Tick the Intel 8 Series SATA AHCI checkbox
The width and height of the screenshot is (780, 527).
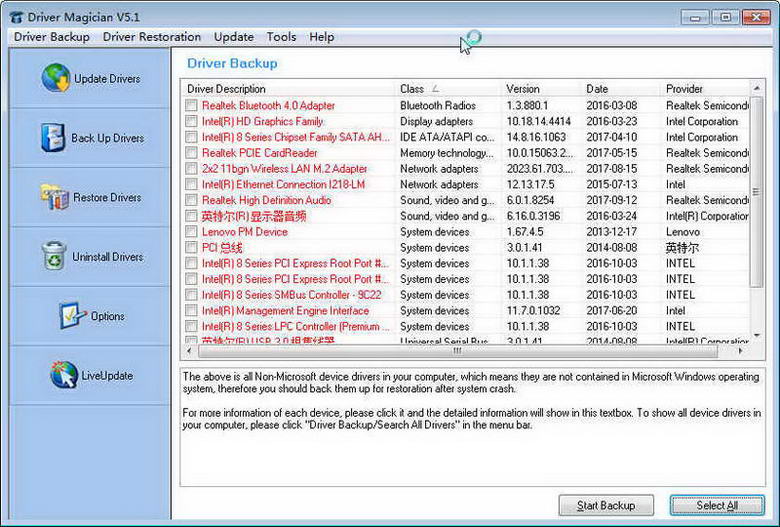click(x=191, y=137)
